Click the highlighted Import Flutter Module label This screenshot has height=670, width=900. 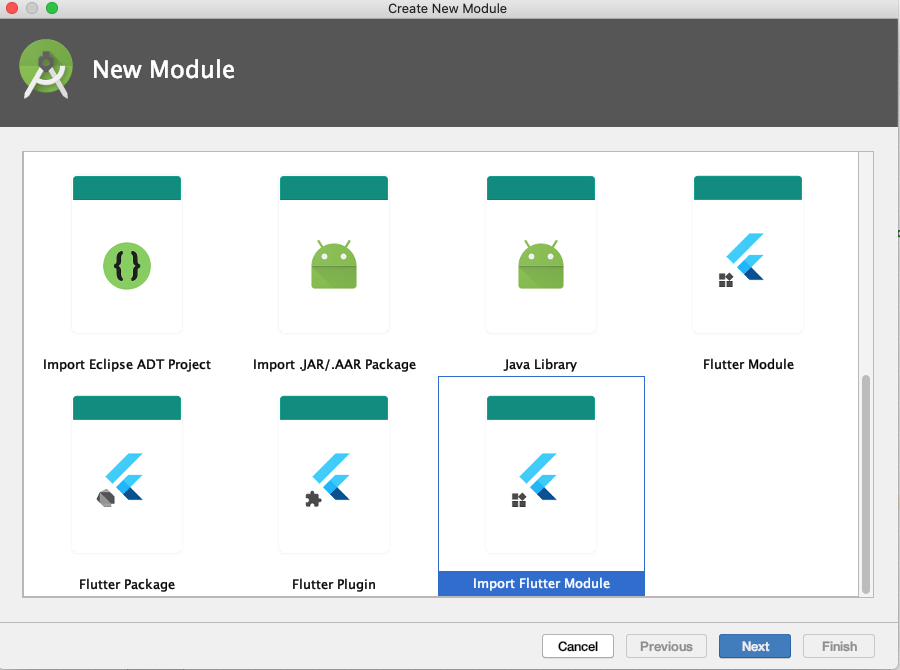541,583
